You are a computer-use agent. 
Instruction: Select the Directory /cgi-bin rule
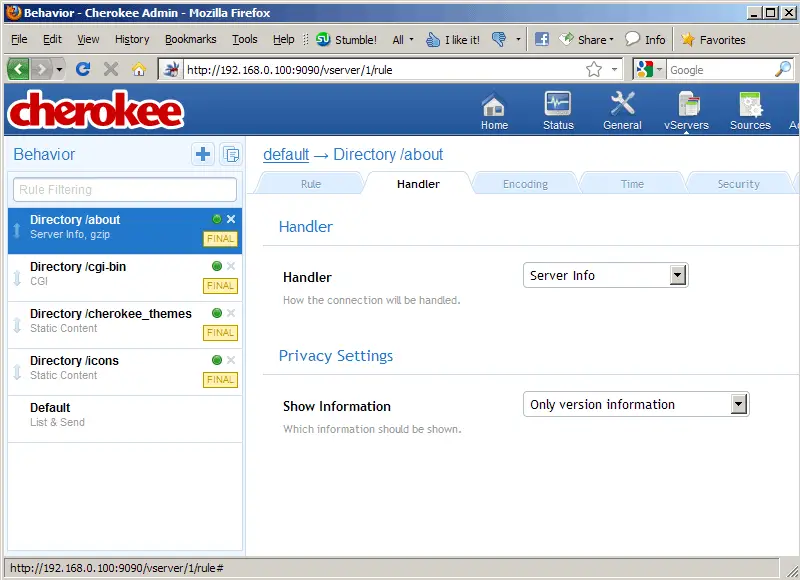click(x=125, y=278)
